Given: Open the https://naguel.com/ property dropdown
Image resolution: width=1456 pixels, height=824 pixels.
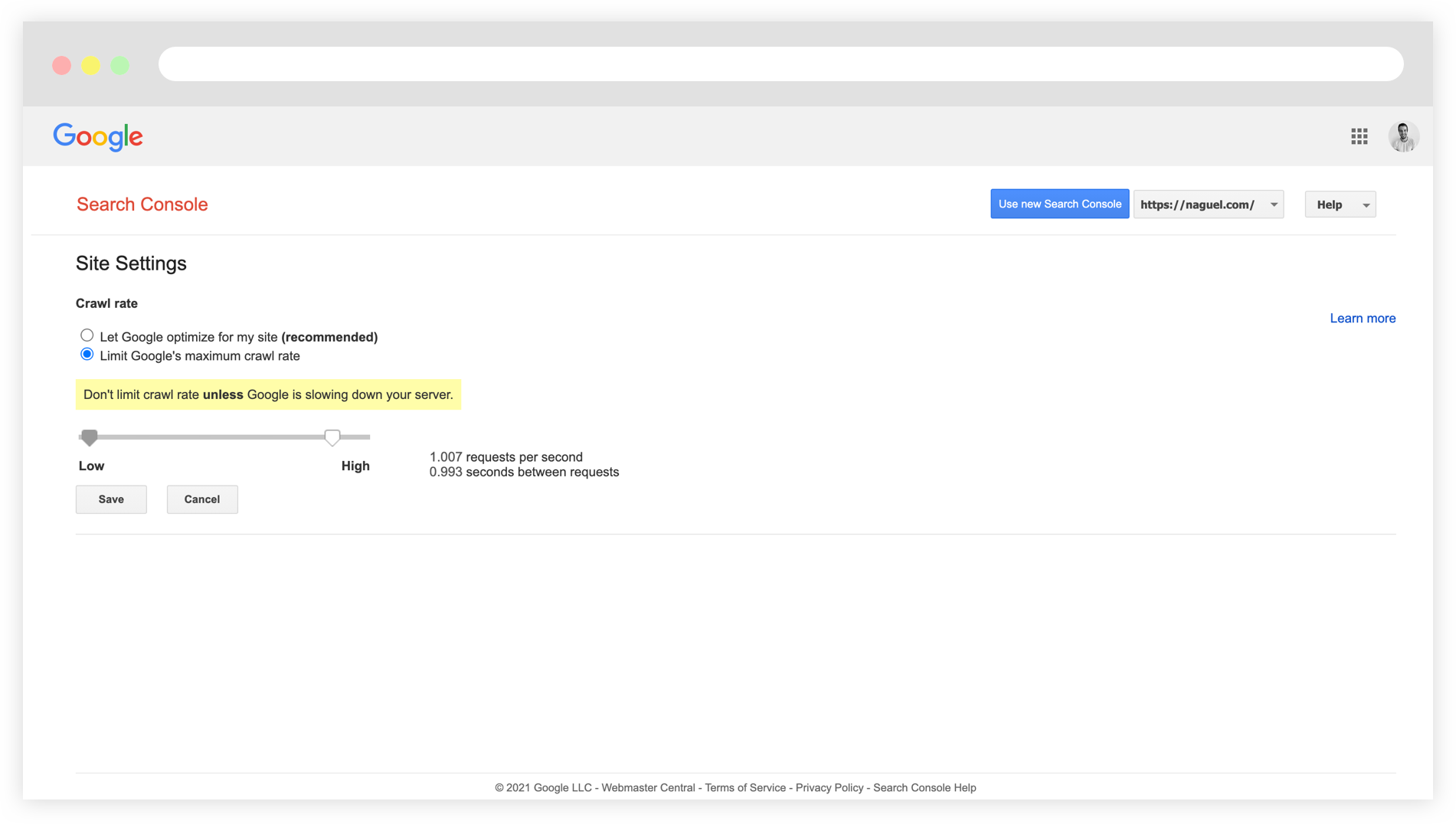Looking at the screenshot, I should tap(1208, 204).
